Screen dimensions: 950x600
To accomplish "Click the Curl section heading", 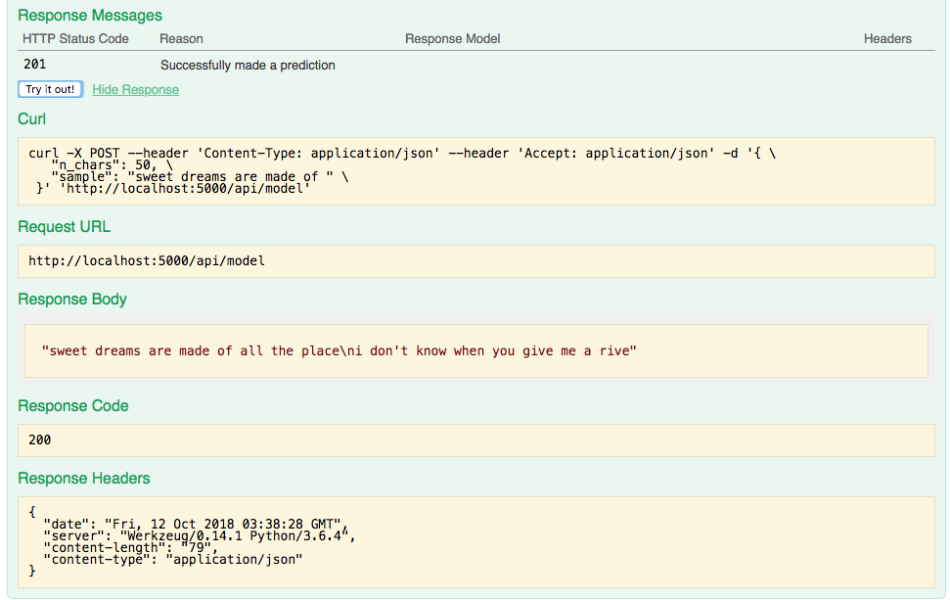I will click(32, 119).
